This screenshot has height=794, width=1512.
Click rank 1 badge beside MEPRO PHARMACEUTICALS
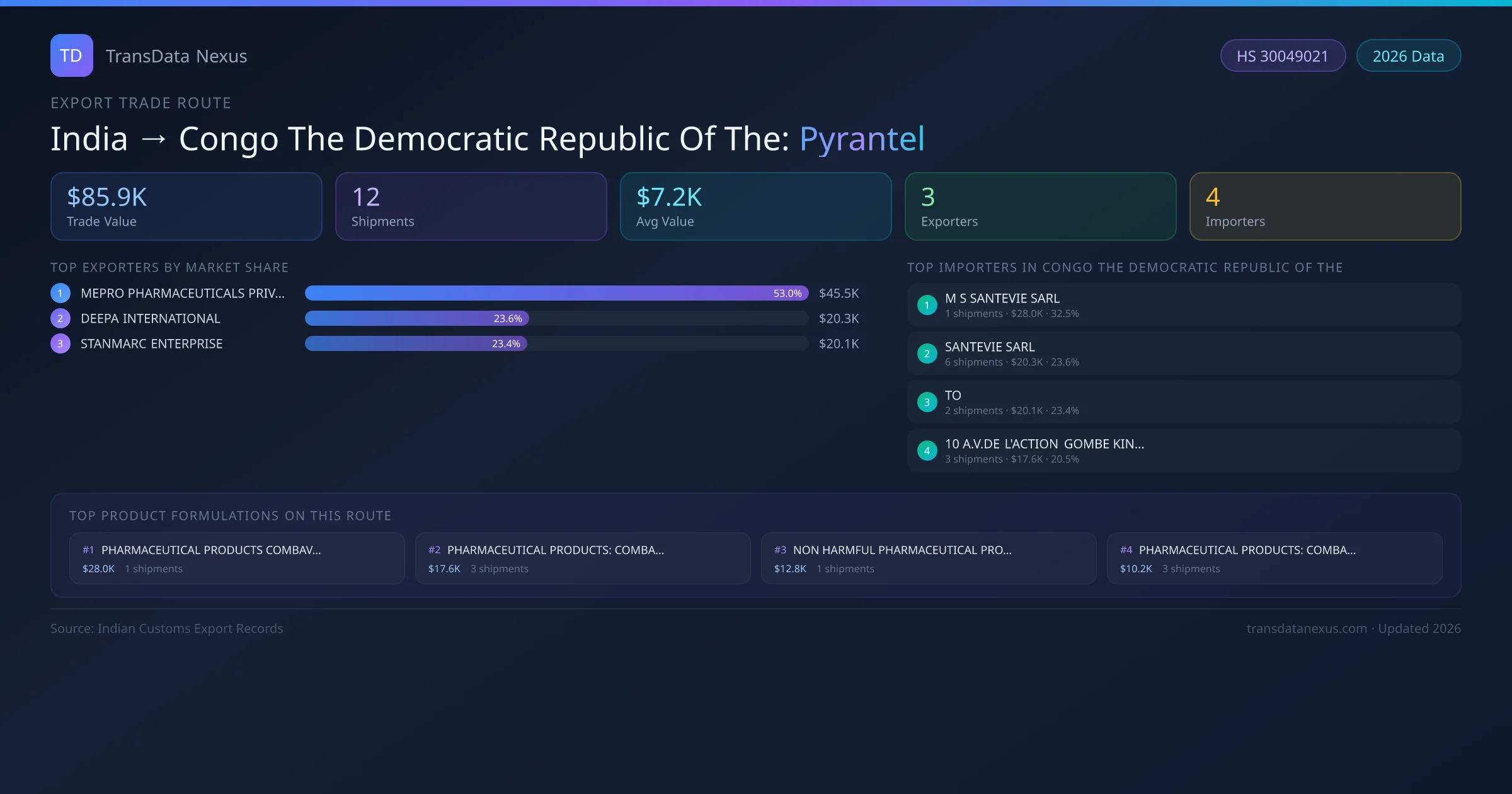60,293
